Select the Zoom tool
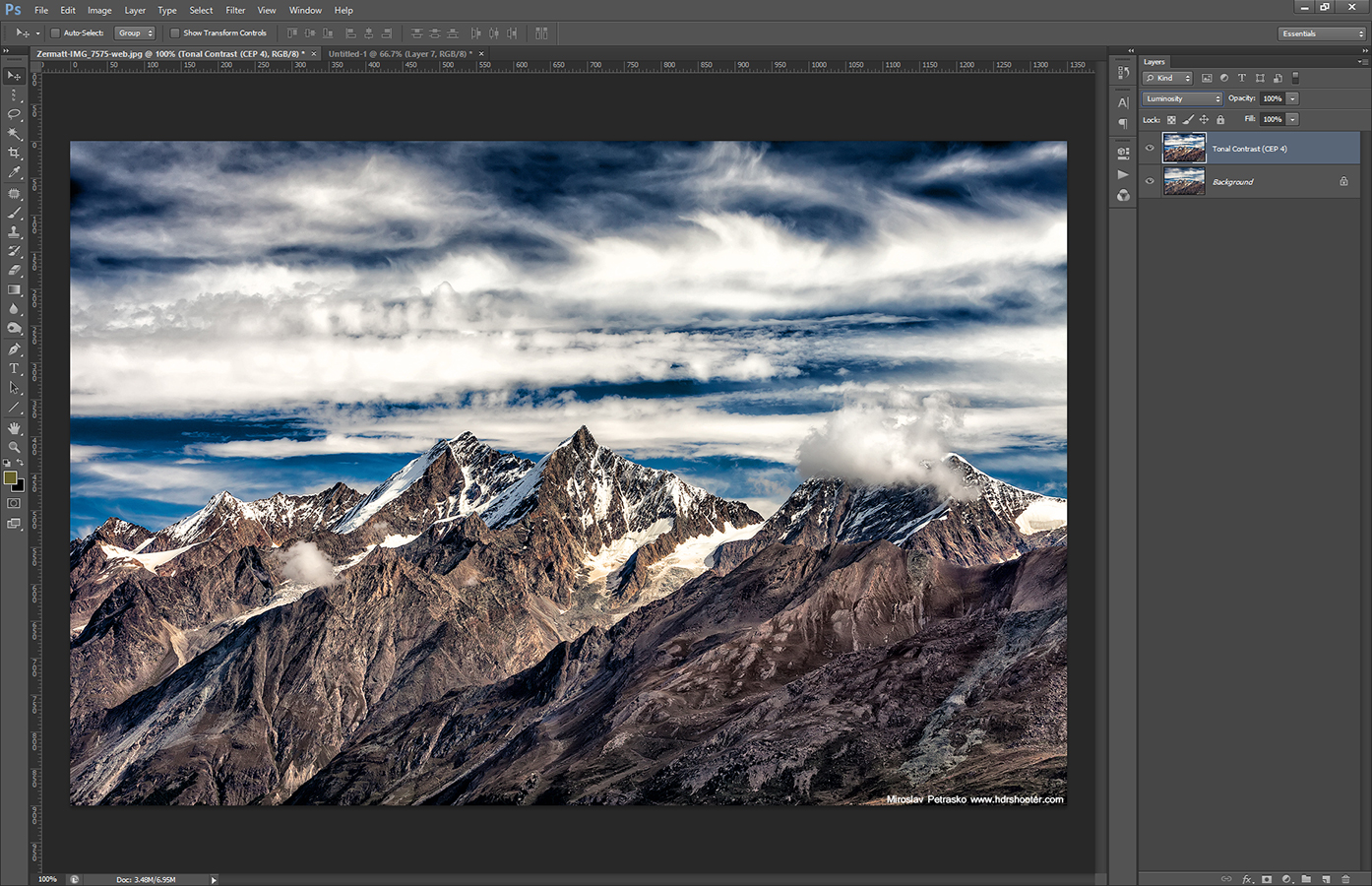Screen dimensions: 1372x886 (x=15, y=448)
